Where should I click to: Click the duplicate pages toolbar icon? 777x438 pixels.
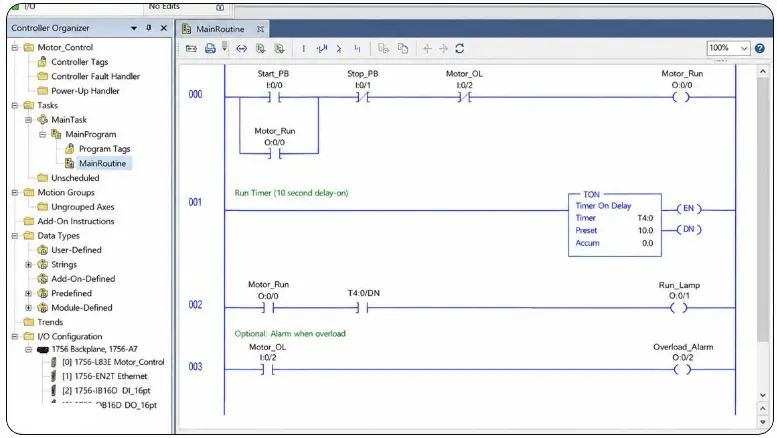point(403,49)
